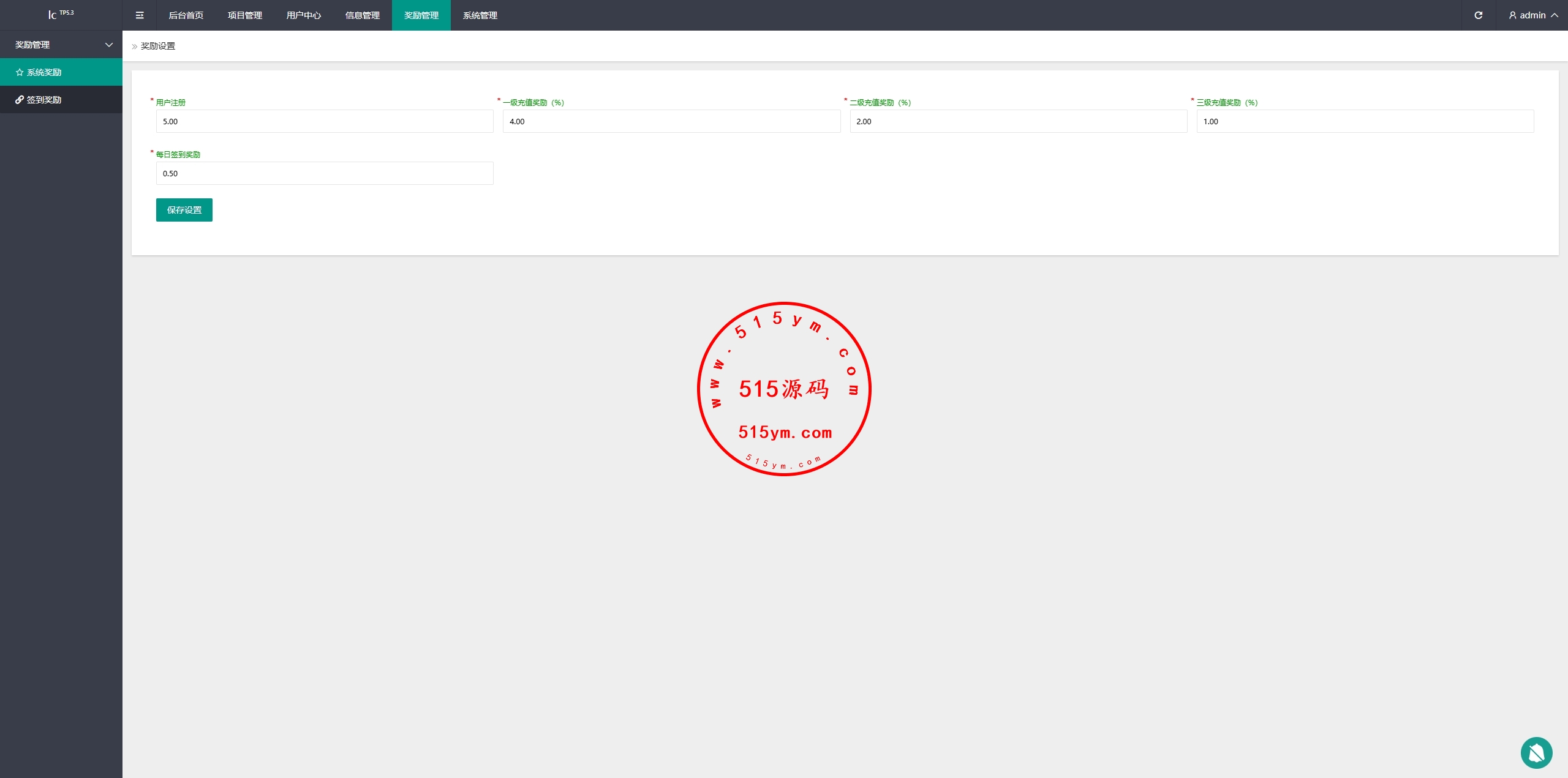Go to 用户中心 menu item
Viewport: 1568px width, 778px height.
tap(303, 15)
